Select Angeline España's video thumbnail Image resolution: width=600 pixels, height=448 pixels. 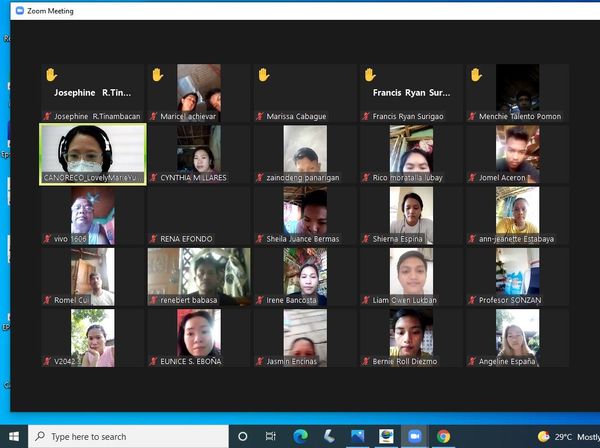click(x=517, y=337)
